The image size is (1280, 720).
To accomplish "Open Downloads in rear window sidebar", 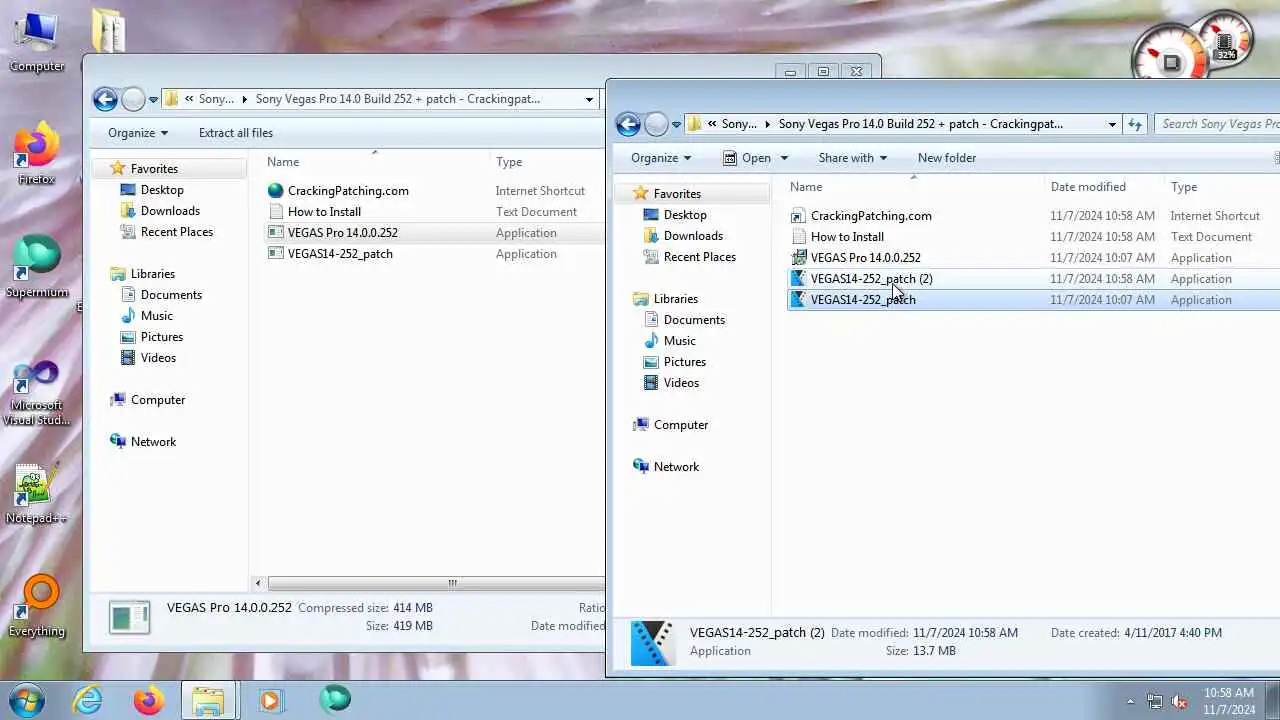I will pyautogui.click(x=170, y=211).
